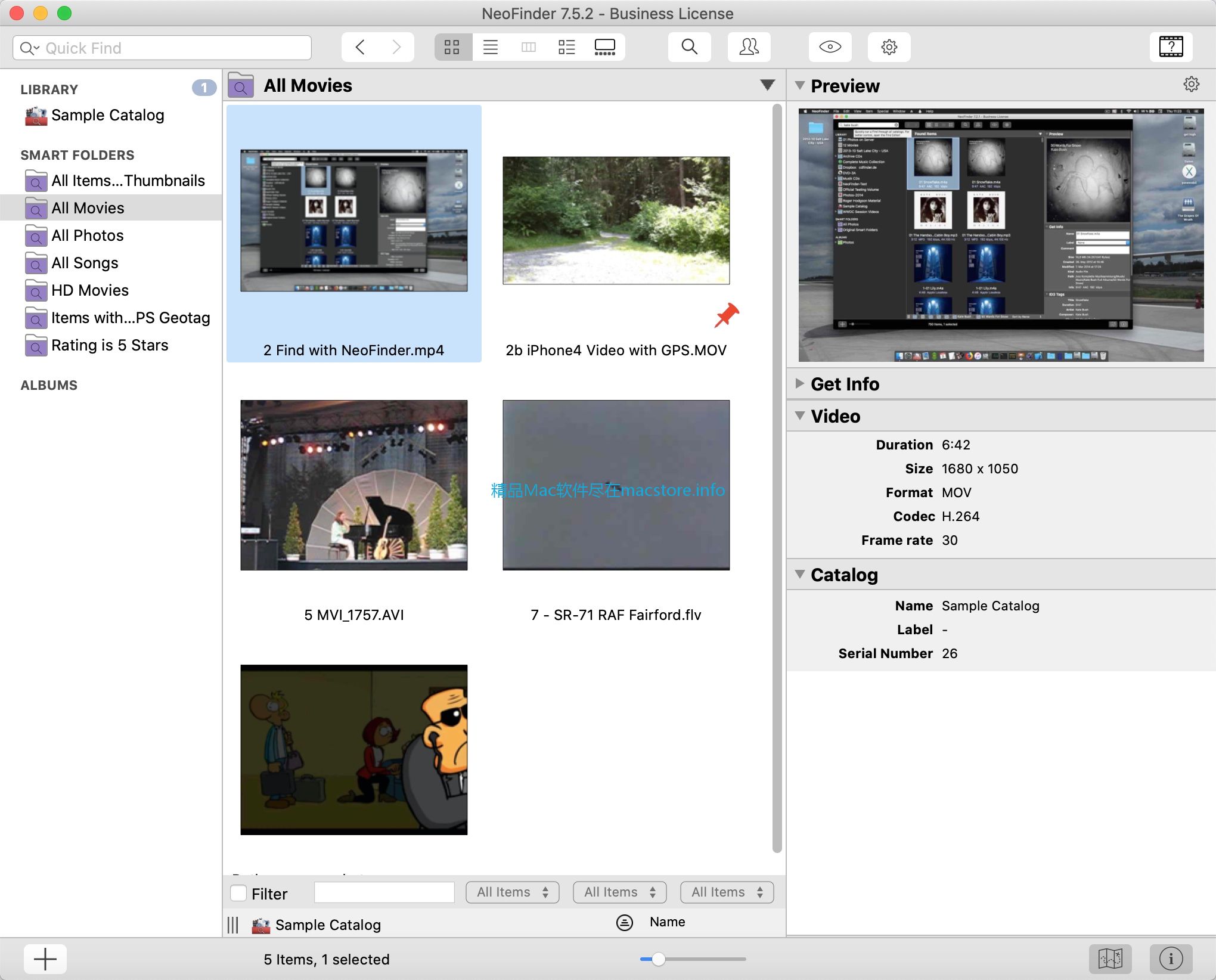Image resolution: width=1216 pixels, height=980 pixels.
Task: Open the settings gear icon in toolbar
Action: pos(888,48)
